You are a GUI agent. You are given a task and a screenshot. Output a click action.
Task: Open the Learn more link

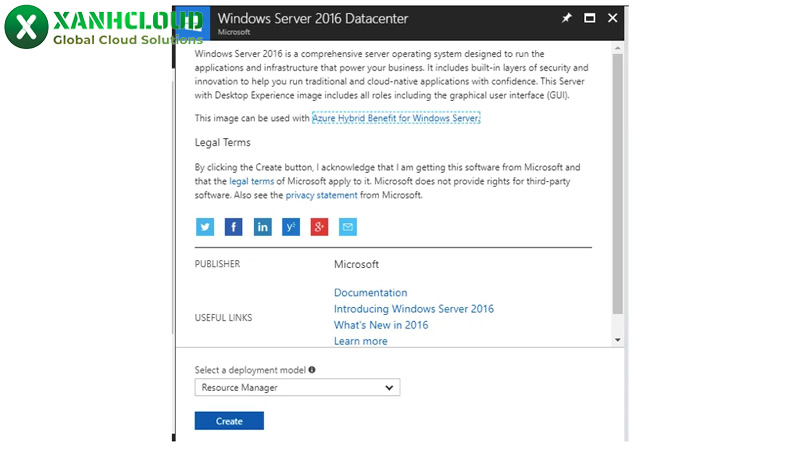pos(360,341)
